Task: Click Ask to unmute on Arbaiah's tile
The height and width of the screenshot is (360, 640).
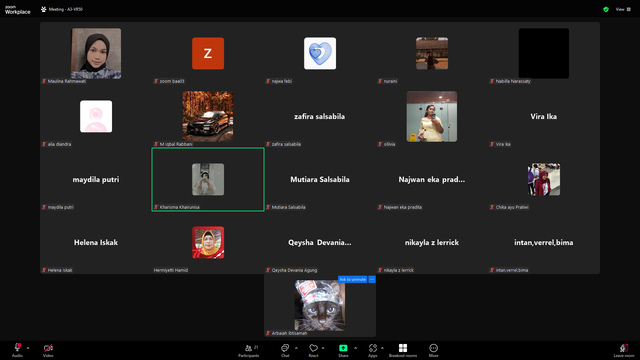Action: (x=353, y=279)
